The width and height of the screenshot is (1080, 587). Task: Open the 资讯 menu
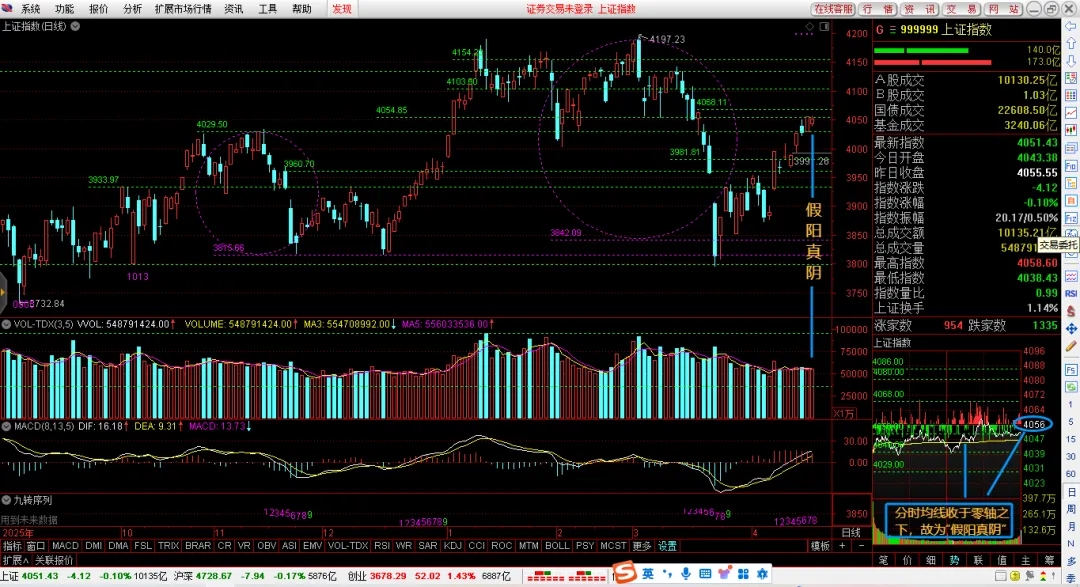[x=233, y=9]
